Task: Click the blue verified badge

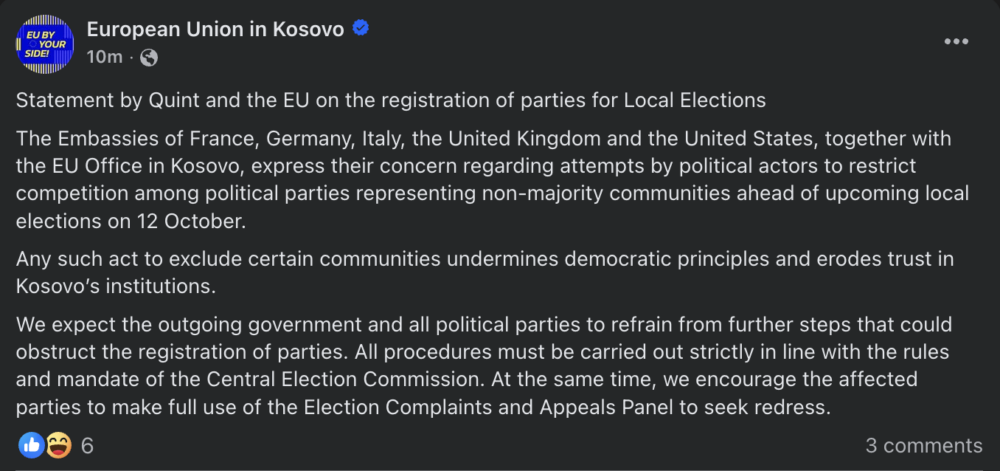Action: point(360,29)
